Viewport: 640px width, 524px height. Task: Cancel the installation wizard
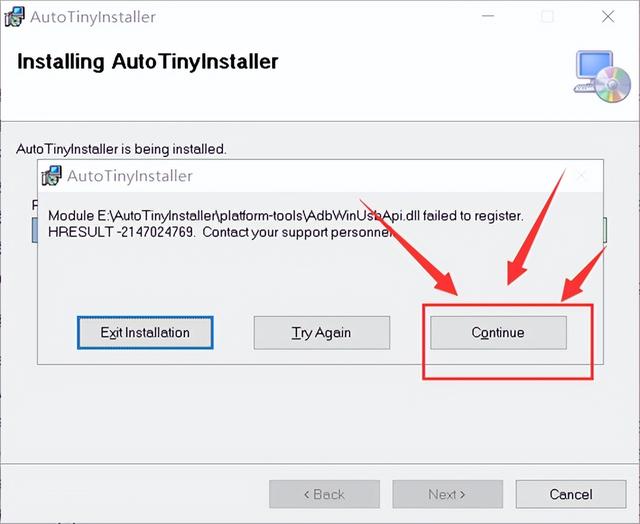[571, 494]
